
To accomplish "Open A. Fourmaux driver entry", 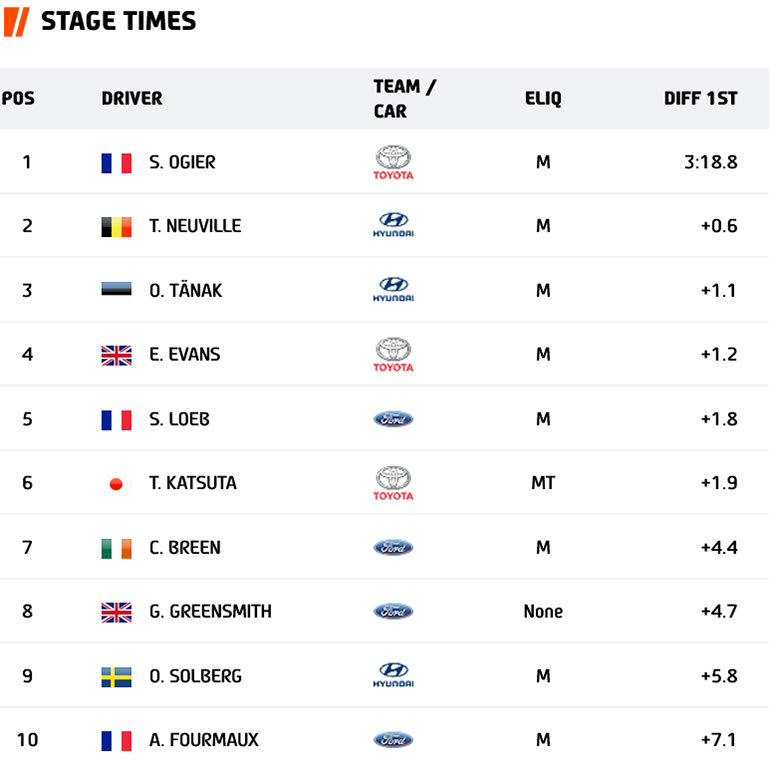I will 203,740.
